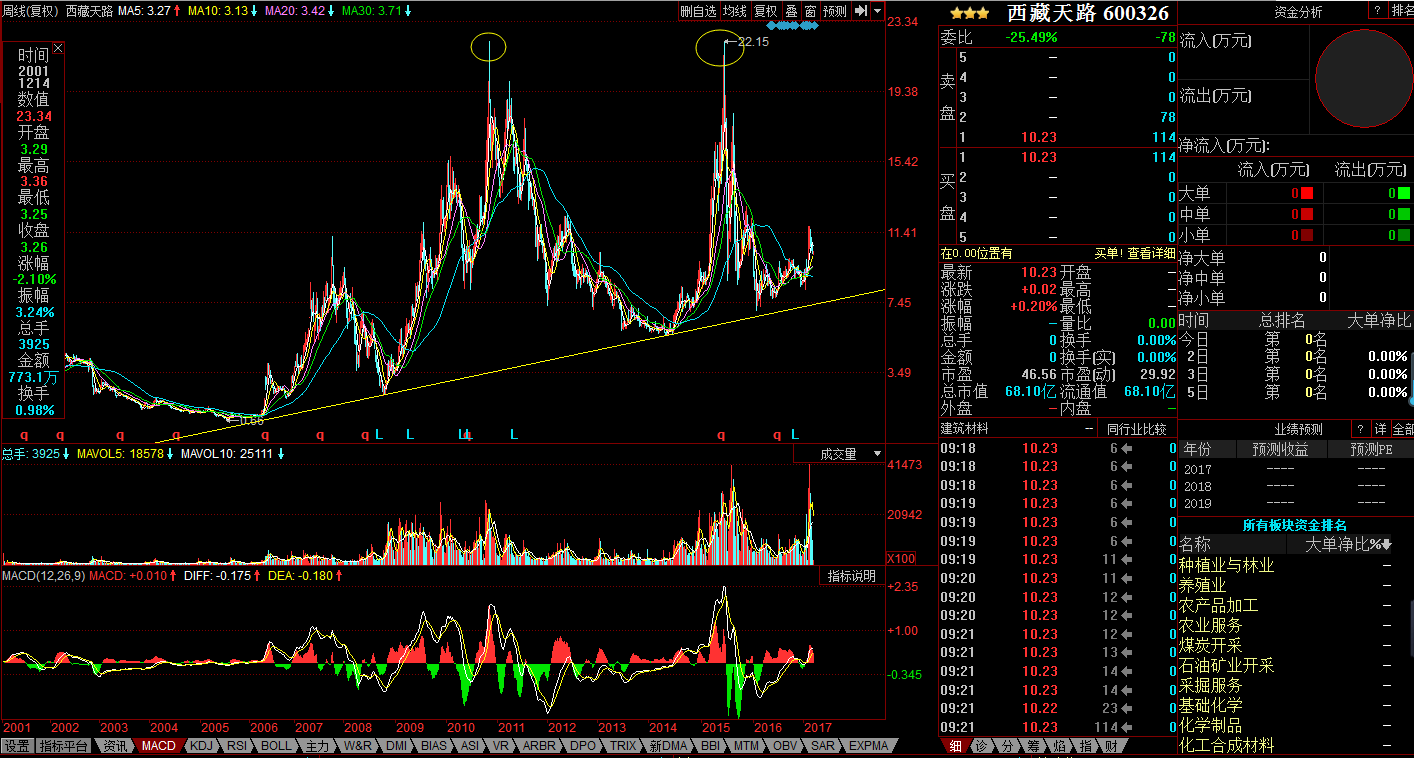Open the 财 finance tab icon
The width and height of the screenshot is (1414, 758).
1112,746
